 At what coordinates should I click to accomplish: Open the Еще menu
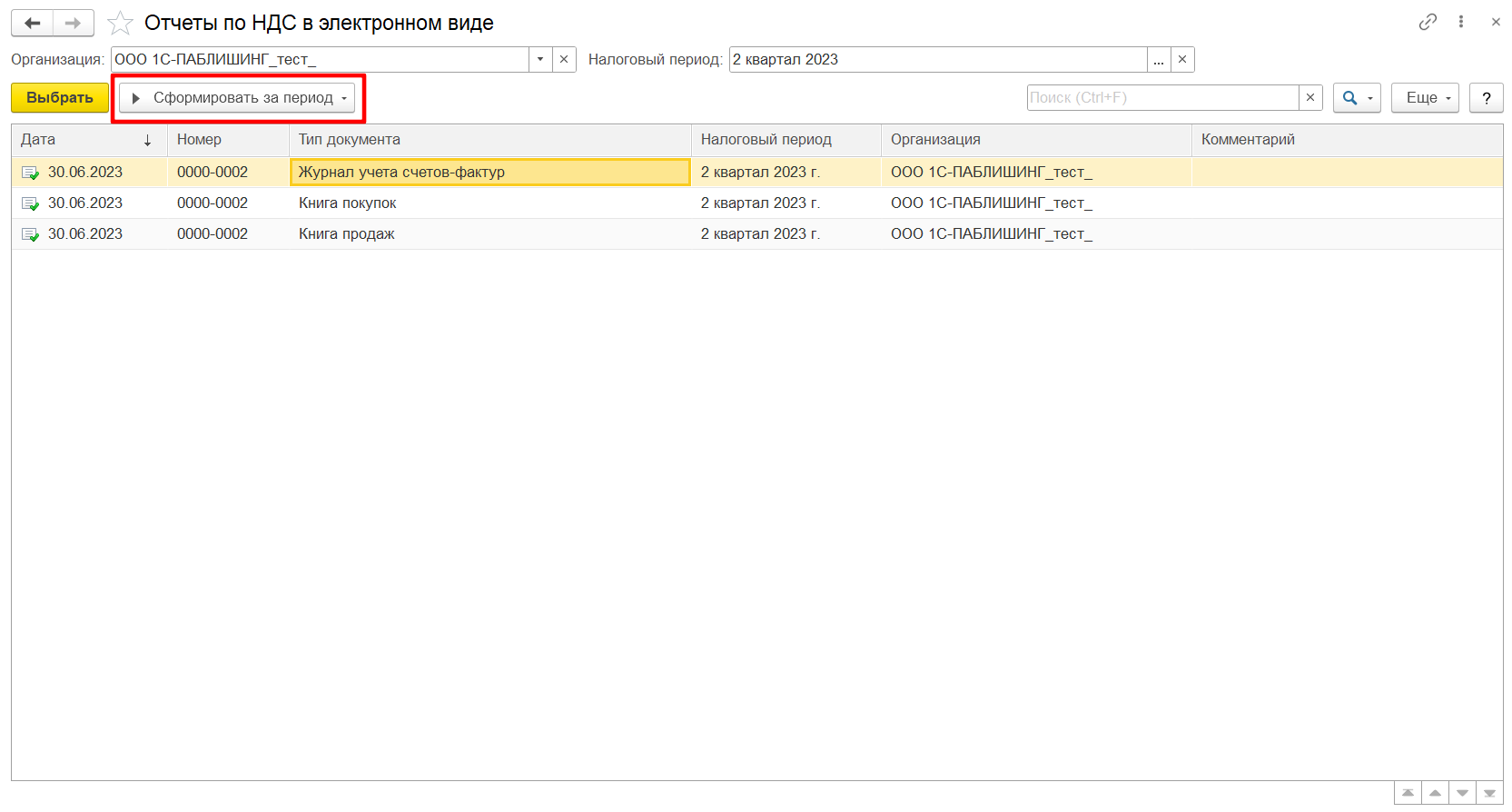point(1425,98)
